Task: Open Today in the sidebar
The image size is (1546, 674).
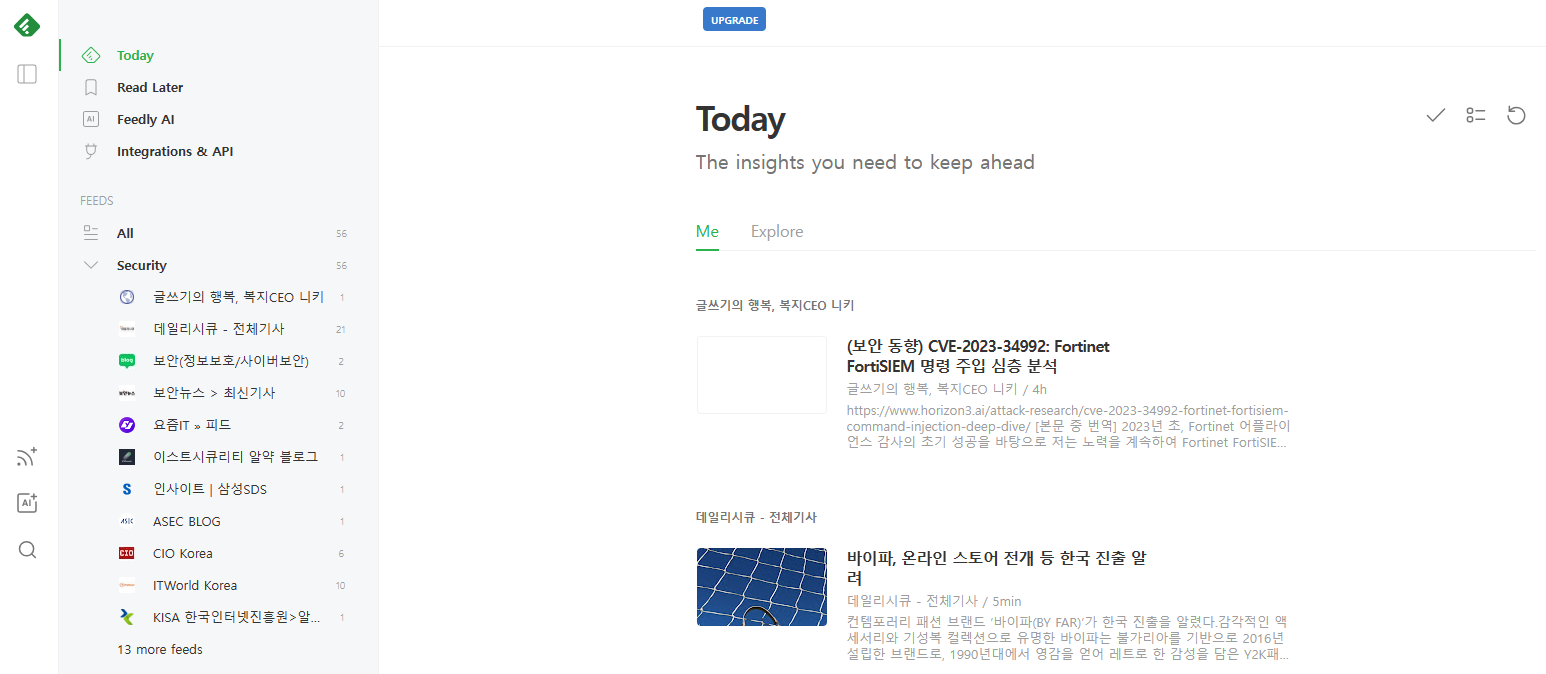Action: coord(135,56)
